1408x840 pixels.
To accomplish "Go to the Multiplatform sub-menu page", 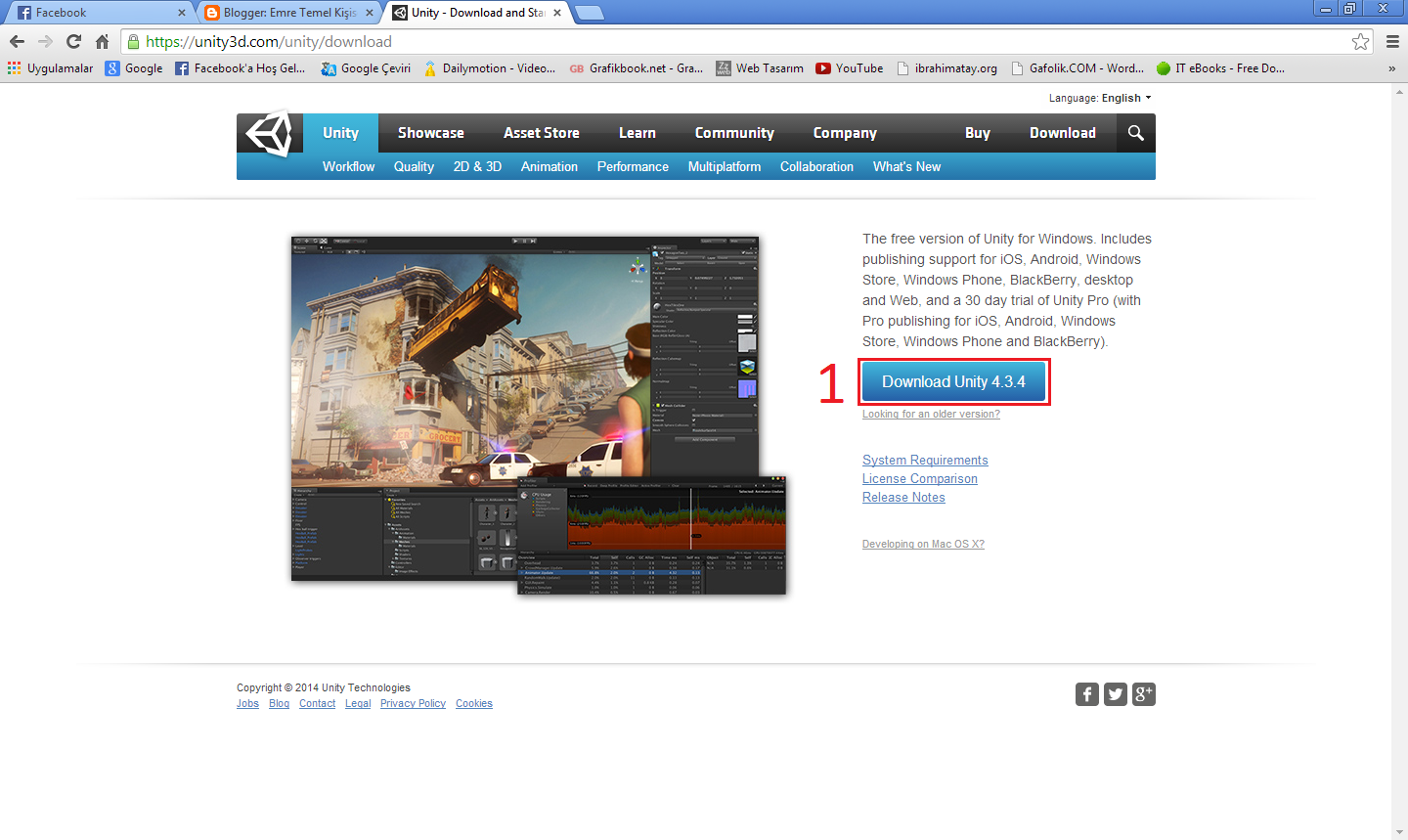I will tap(725, 166).
